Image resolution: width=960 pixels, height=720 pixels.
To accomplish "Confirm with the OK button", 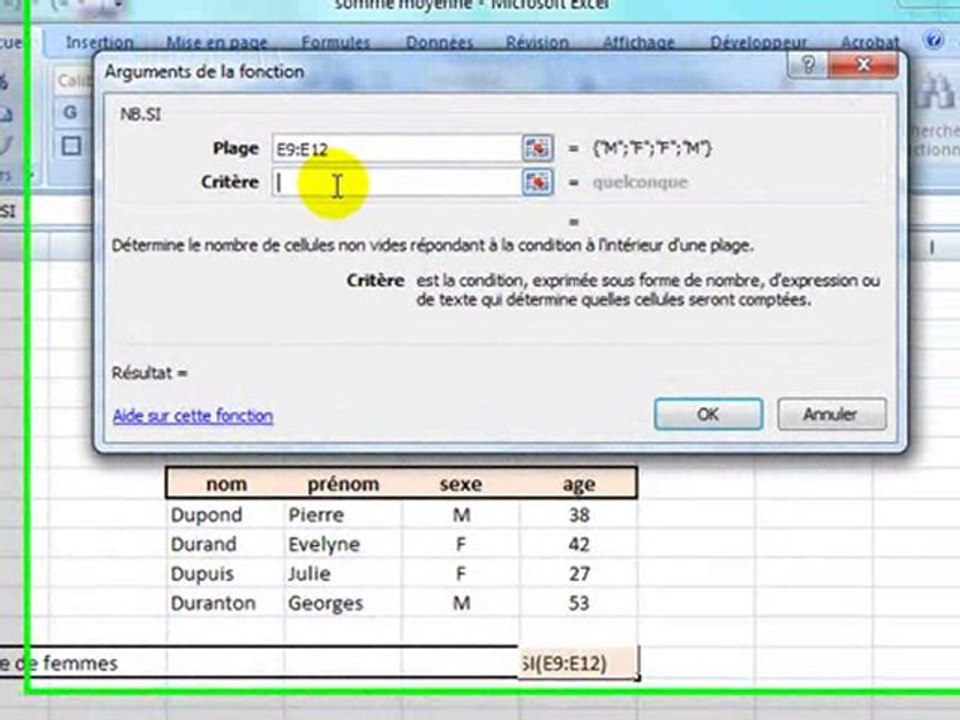I will pyautogui.click(x=708, y=414).
